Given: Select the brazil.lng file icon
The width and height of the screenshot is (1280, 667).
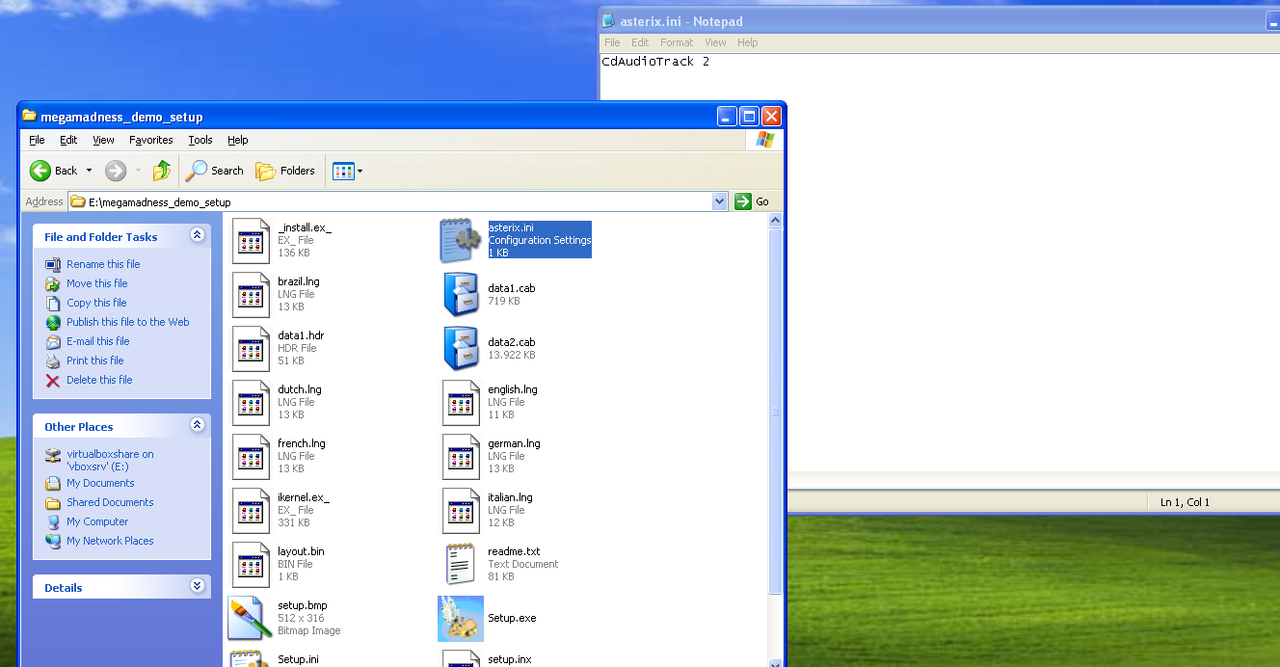Looking at the screenshot, I should pyautogui.click(x=251, y=295).
